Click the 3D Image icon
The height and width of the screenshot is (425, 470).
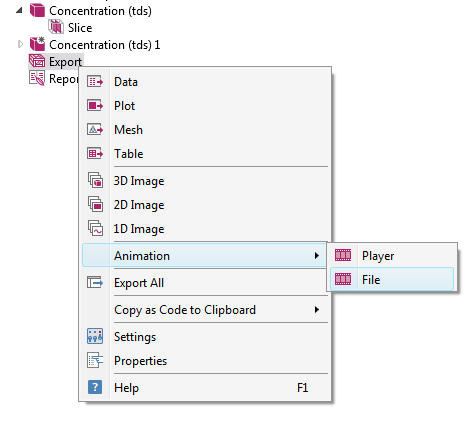tap(95, 180)
